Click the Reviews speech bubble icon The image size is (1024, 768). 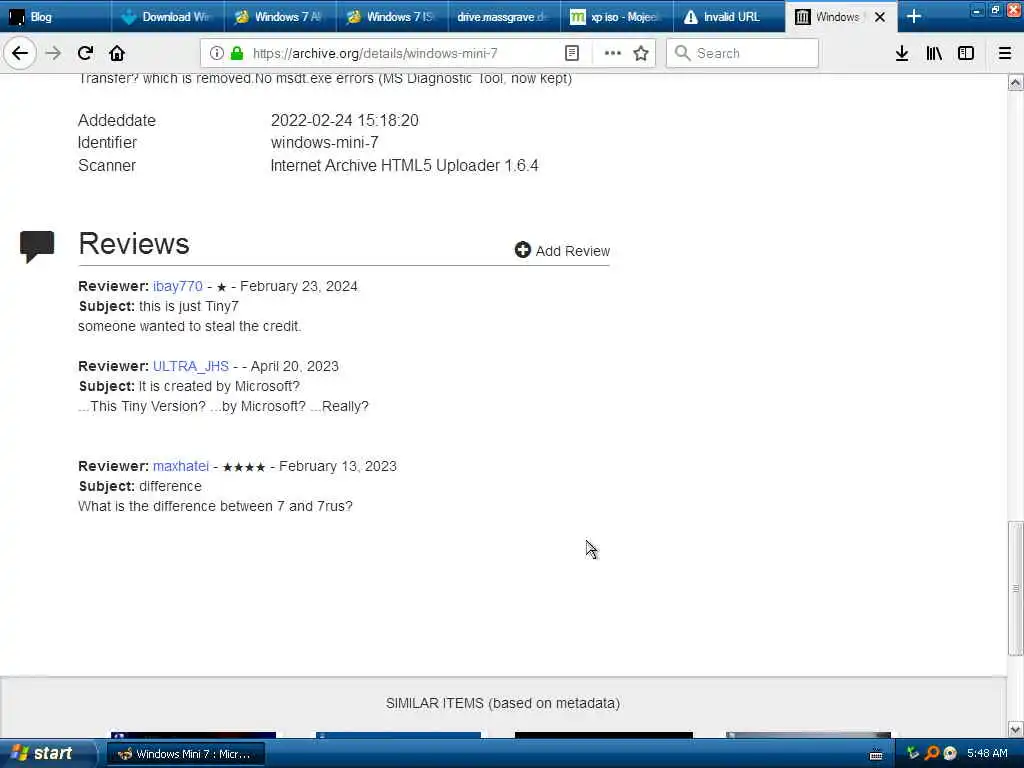37,246
